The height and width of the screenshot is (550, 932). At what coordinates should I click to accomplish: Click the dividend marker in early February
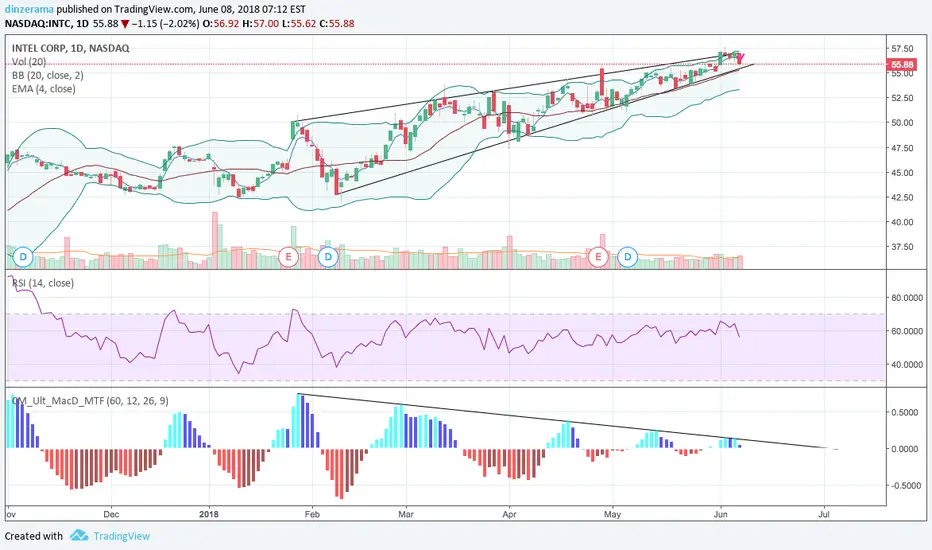pos(328,257)
